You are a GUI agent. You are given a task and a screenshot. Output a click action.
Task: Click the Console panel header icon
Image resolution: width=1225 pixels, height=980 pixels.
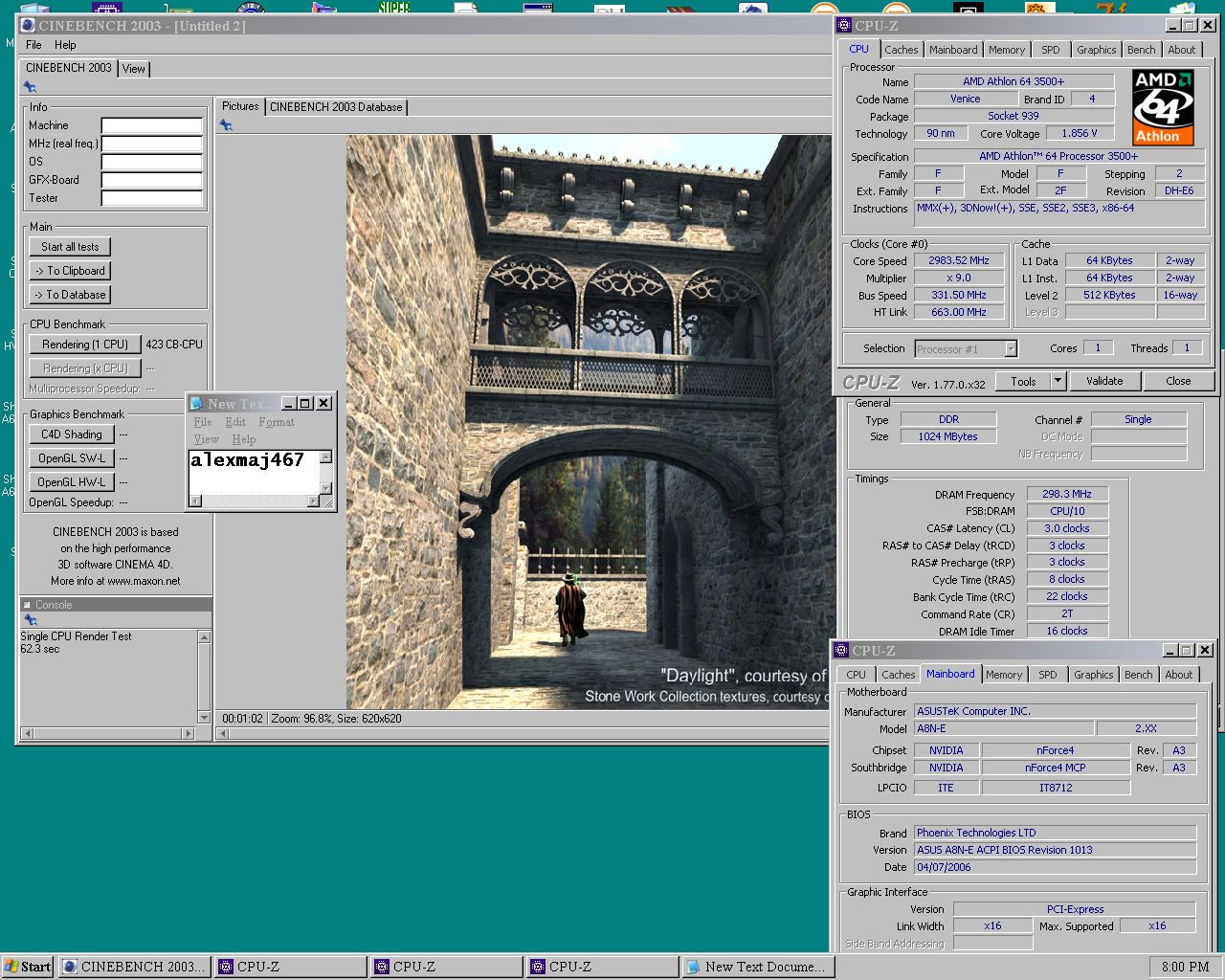(x=27, y=605)
